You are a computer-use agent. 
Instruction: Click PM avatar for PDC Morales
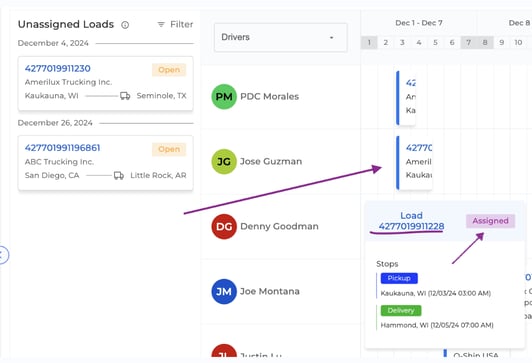click(224, 97)
